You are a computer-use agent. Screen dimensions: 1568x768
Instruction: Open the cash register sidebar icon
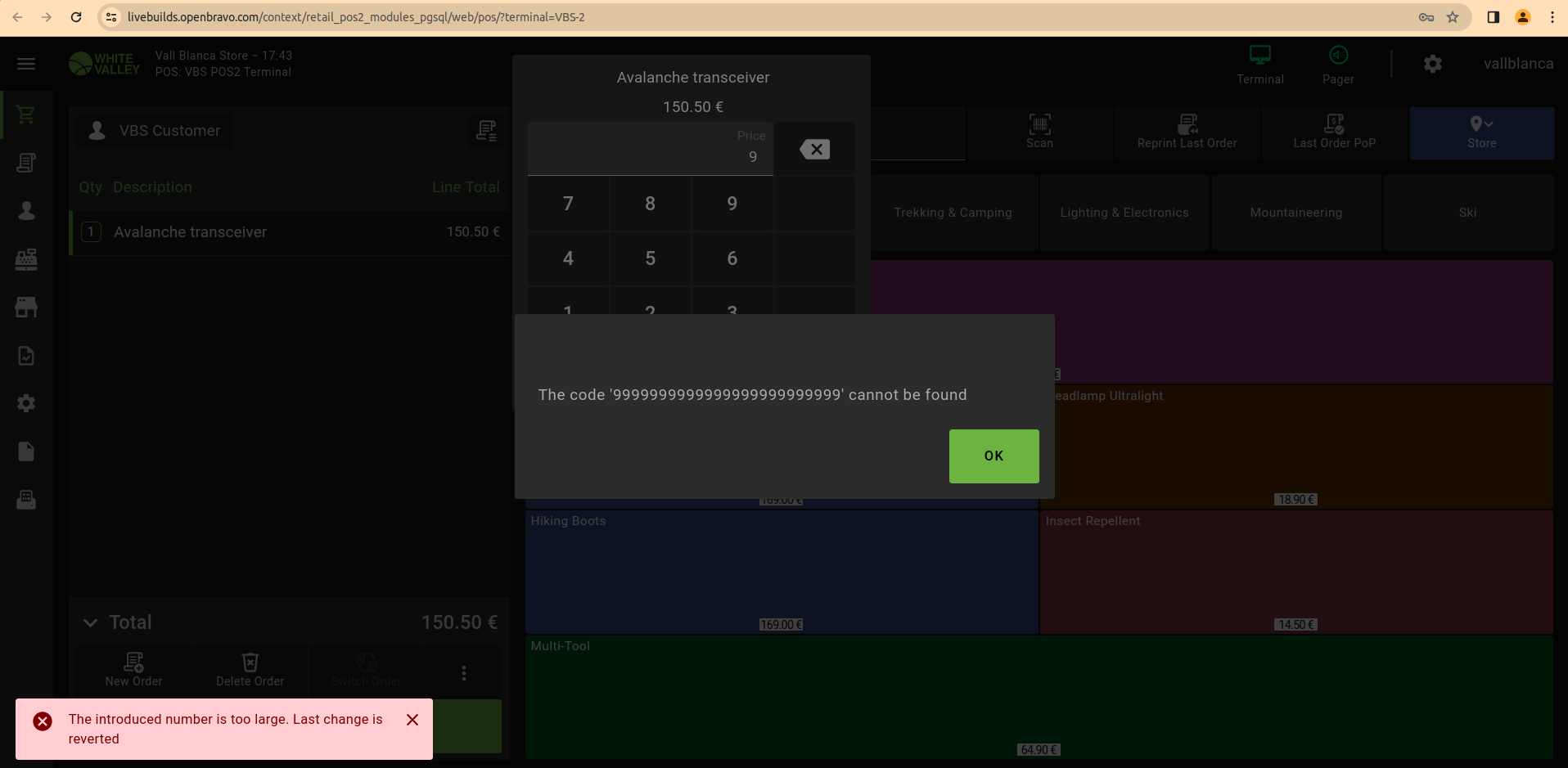tap(26, 259)
